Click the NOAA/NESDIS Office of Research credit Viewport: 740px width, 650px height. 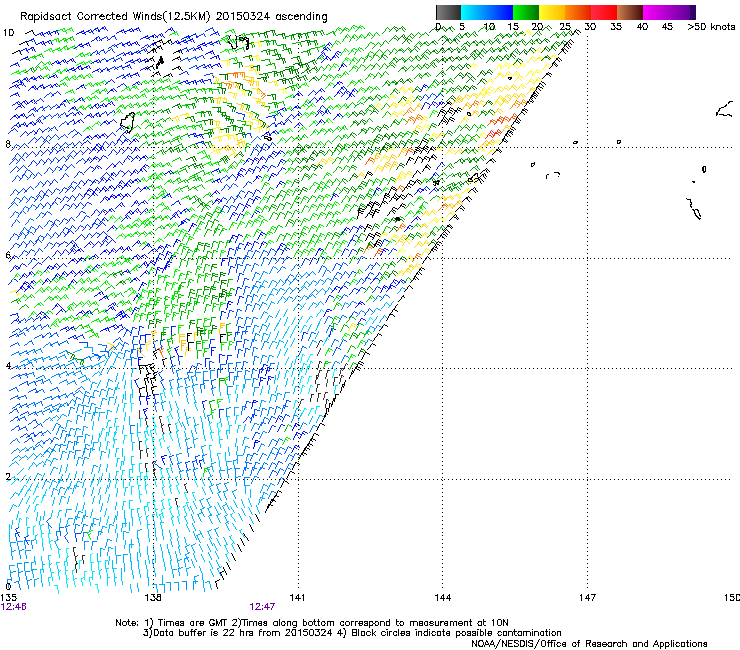click(x=589, y=644)
